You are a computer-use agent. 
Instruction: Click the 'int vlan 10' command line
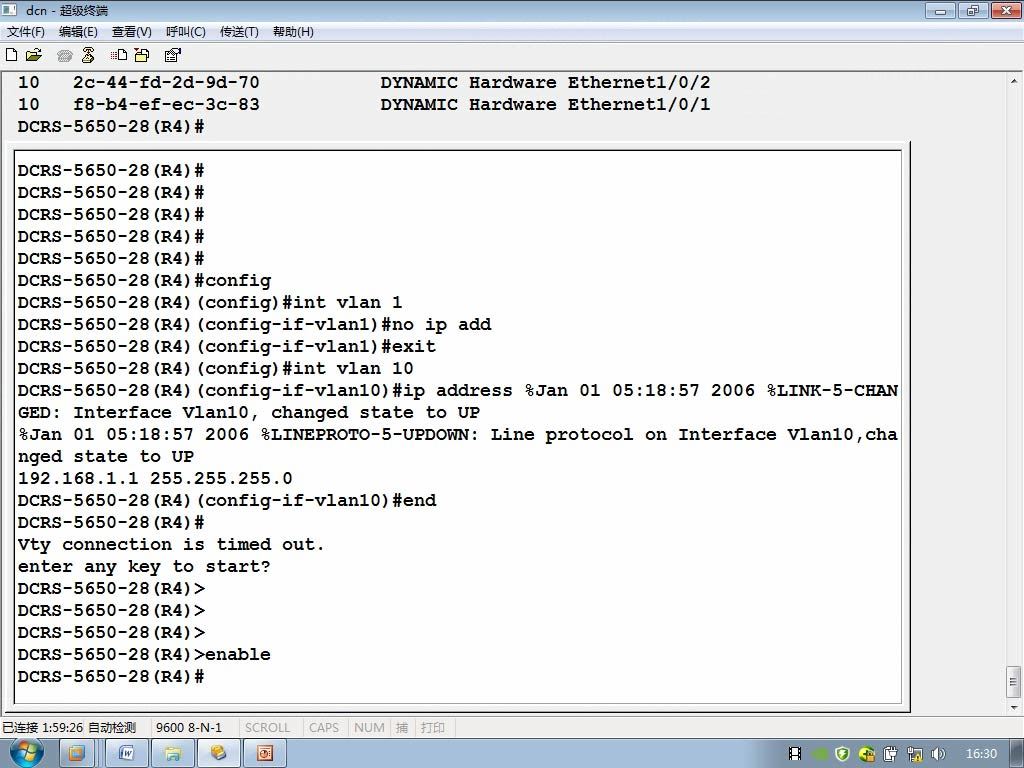(216, 368)
